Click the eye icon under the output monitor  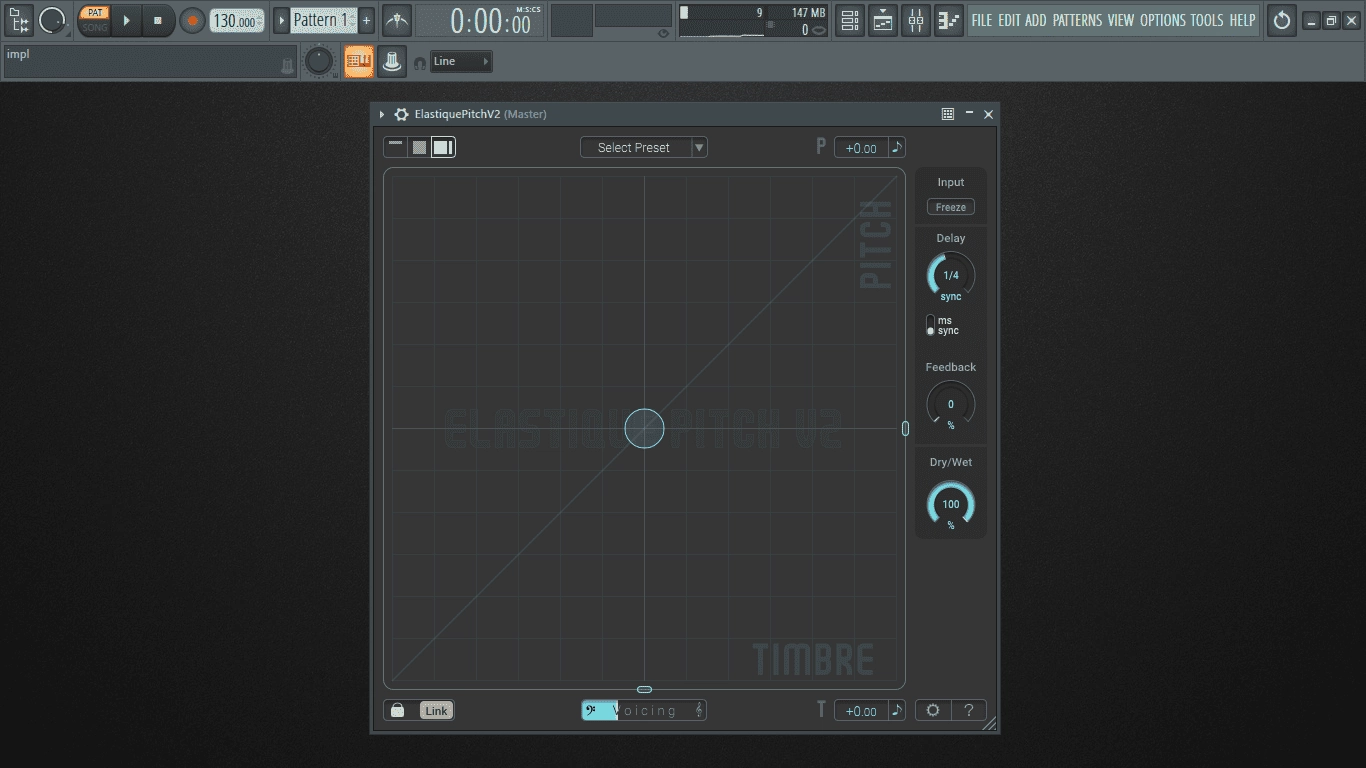(x=663, y=33)
